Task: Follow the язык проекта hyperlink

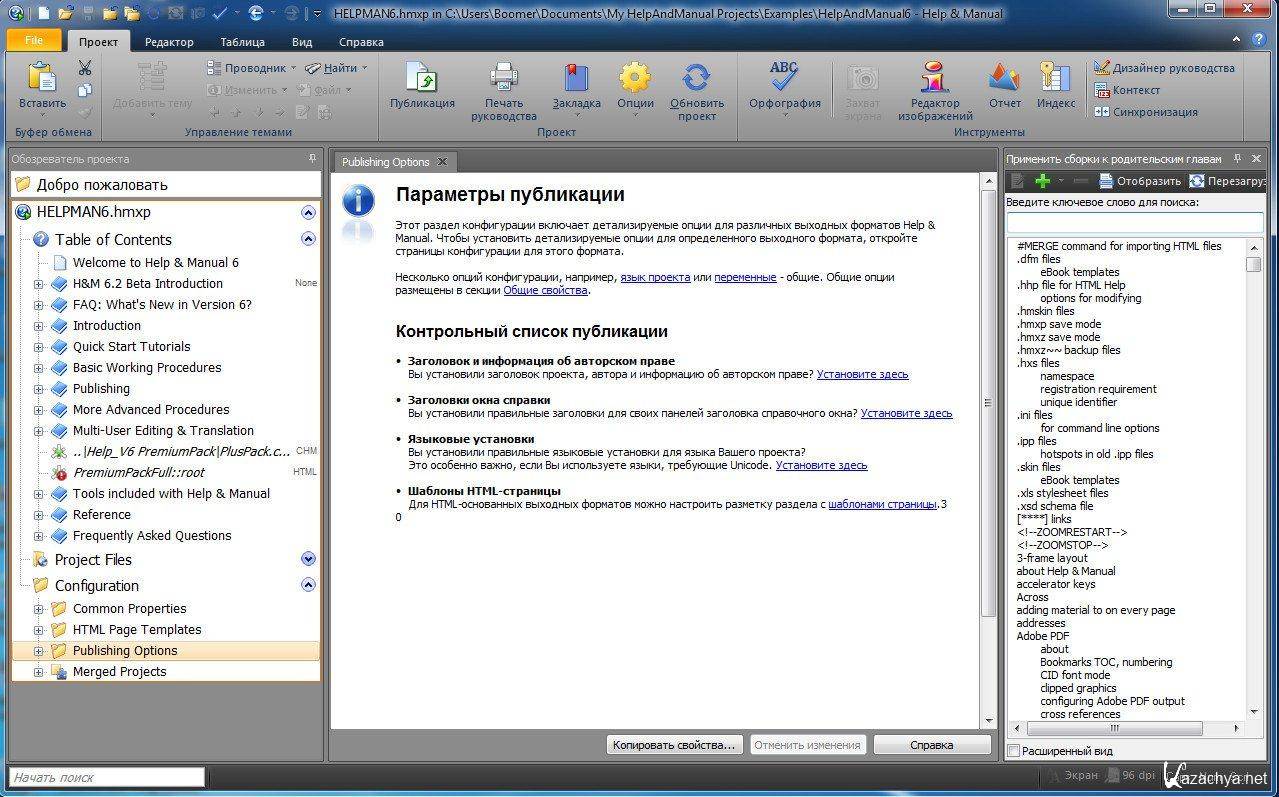Action: coord(655,277)
